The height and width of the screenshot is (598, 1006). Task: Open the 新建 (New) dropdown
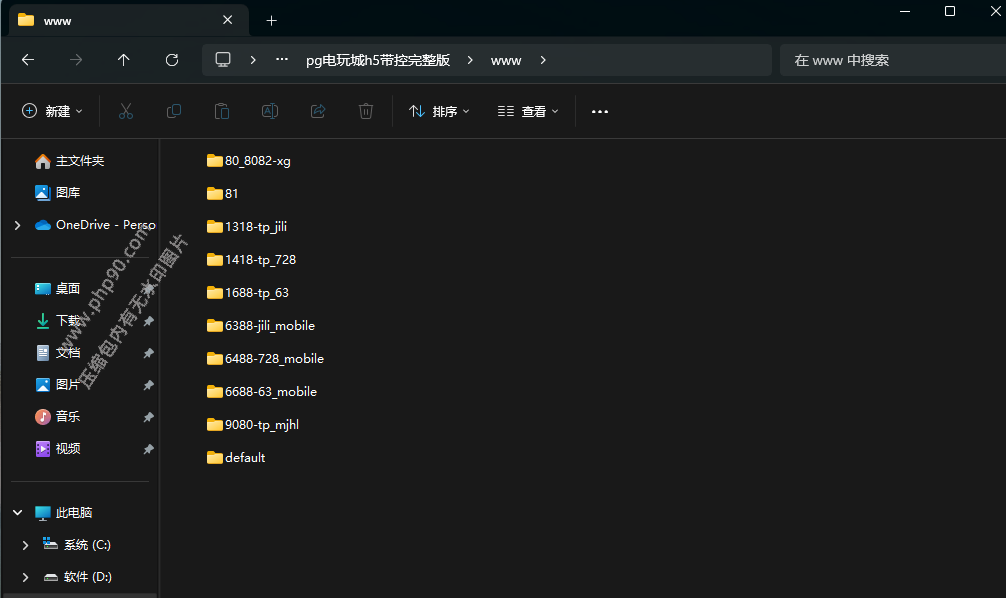tap(52, 111)
